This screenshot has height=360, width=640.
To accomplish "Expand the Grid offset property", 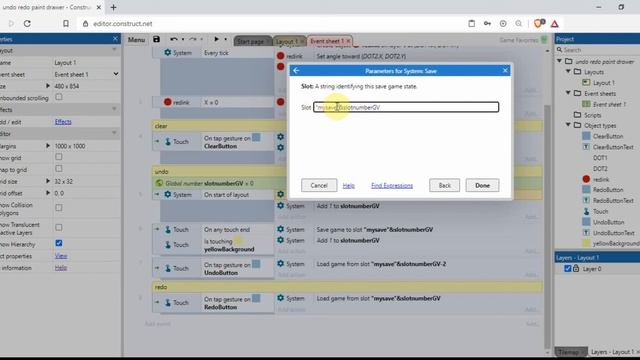I will pos(48,193).
